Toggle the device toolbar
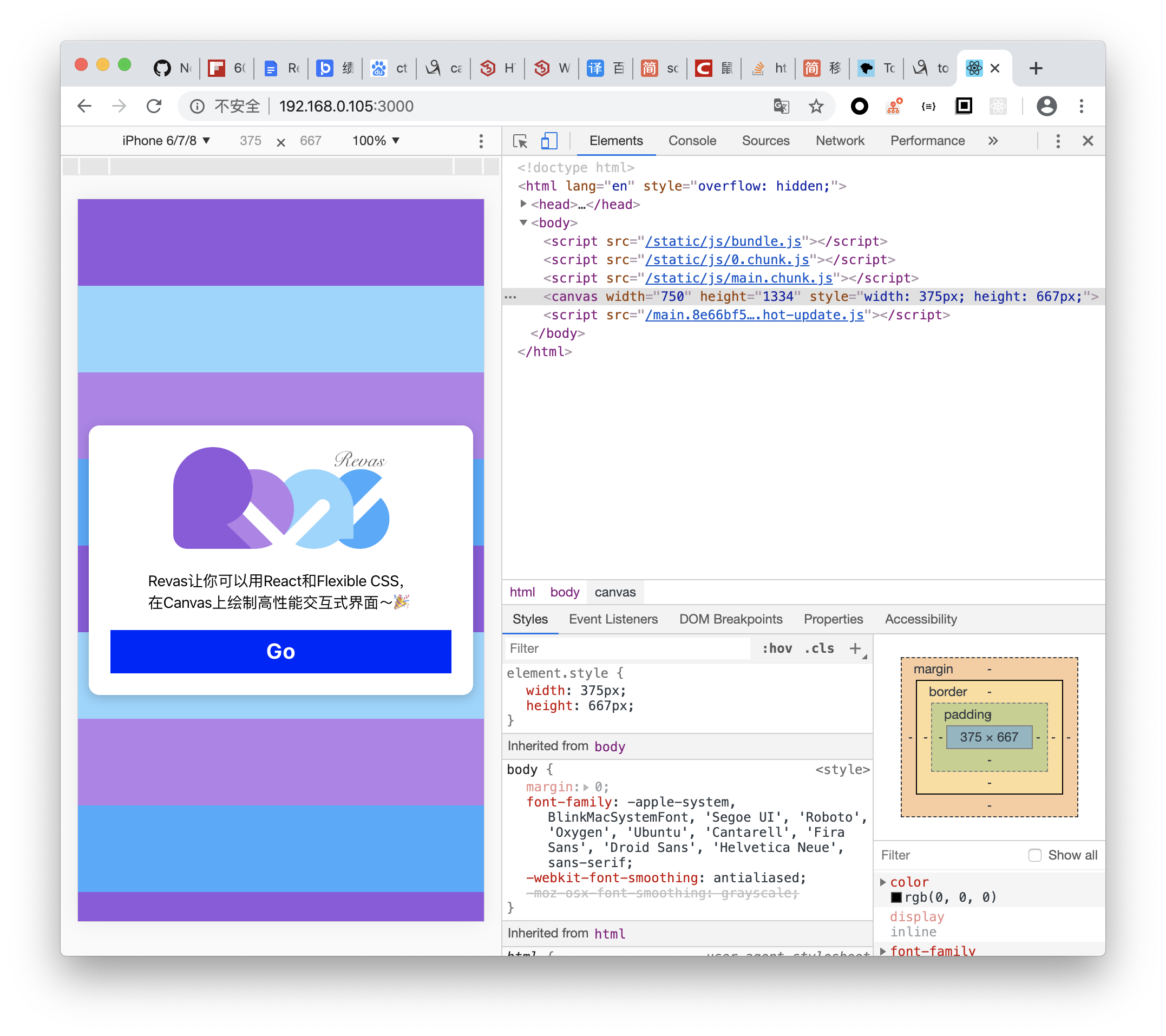The height and width of the screenshot is (1036, 1166). point(549,140)
